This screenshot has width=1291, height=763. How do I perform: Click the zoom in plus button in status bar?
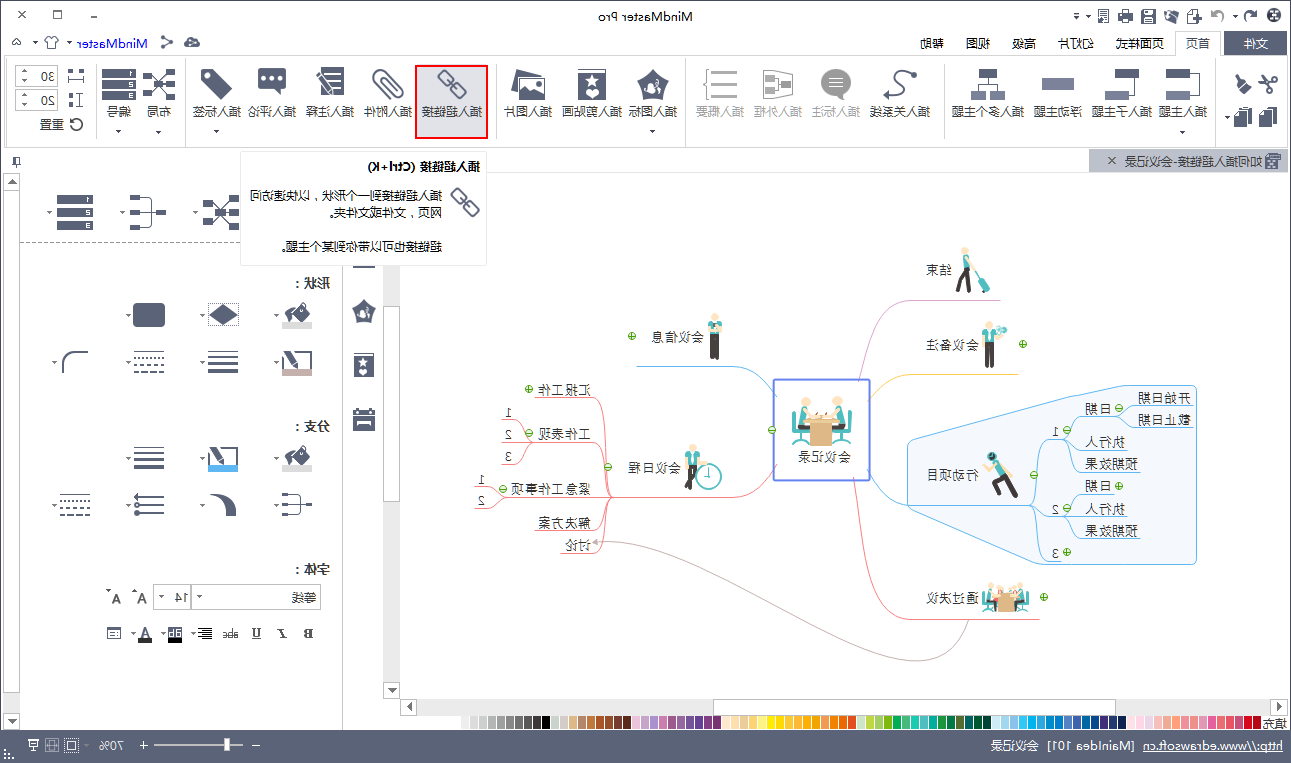click(143, 745)
